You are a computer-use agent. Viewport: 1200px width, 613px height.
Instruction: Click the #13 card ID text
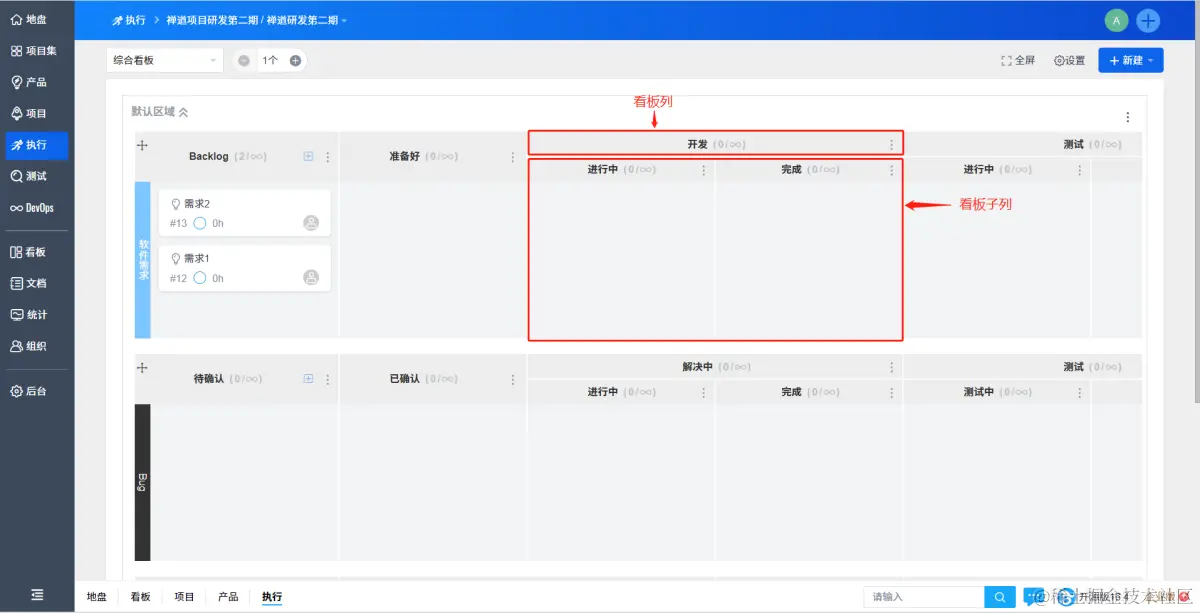pos(178,224)
